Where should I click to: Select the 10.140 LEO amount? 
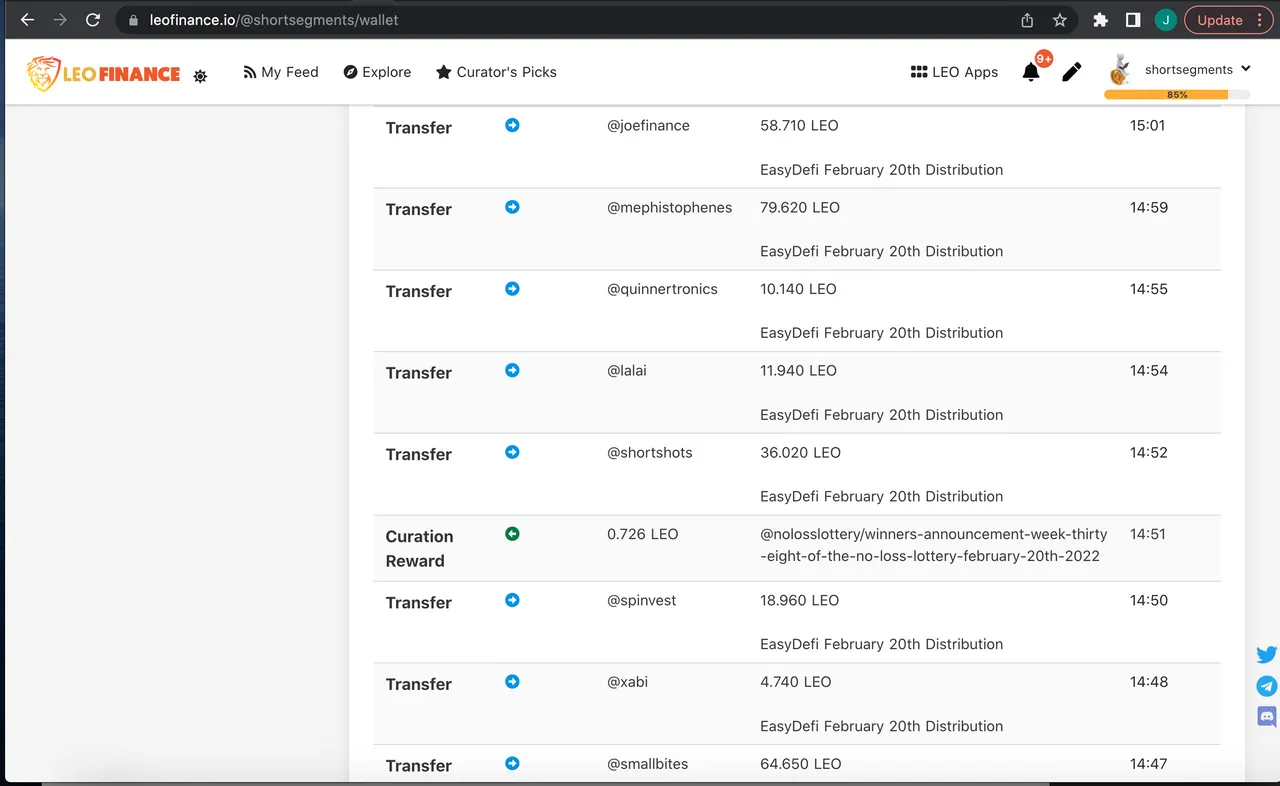(x=798, y=289)
